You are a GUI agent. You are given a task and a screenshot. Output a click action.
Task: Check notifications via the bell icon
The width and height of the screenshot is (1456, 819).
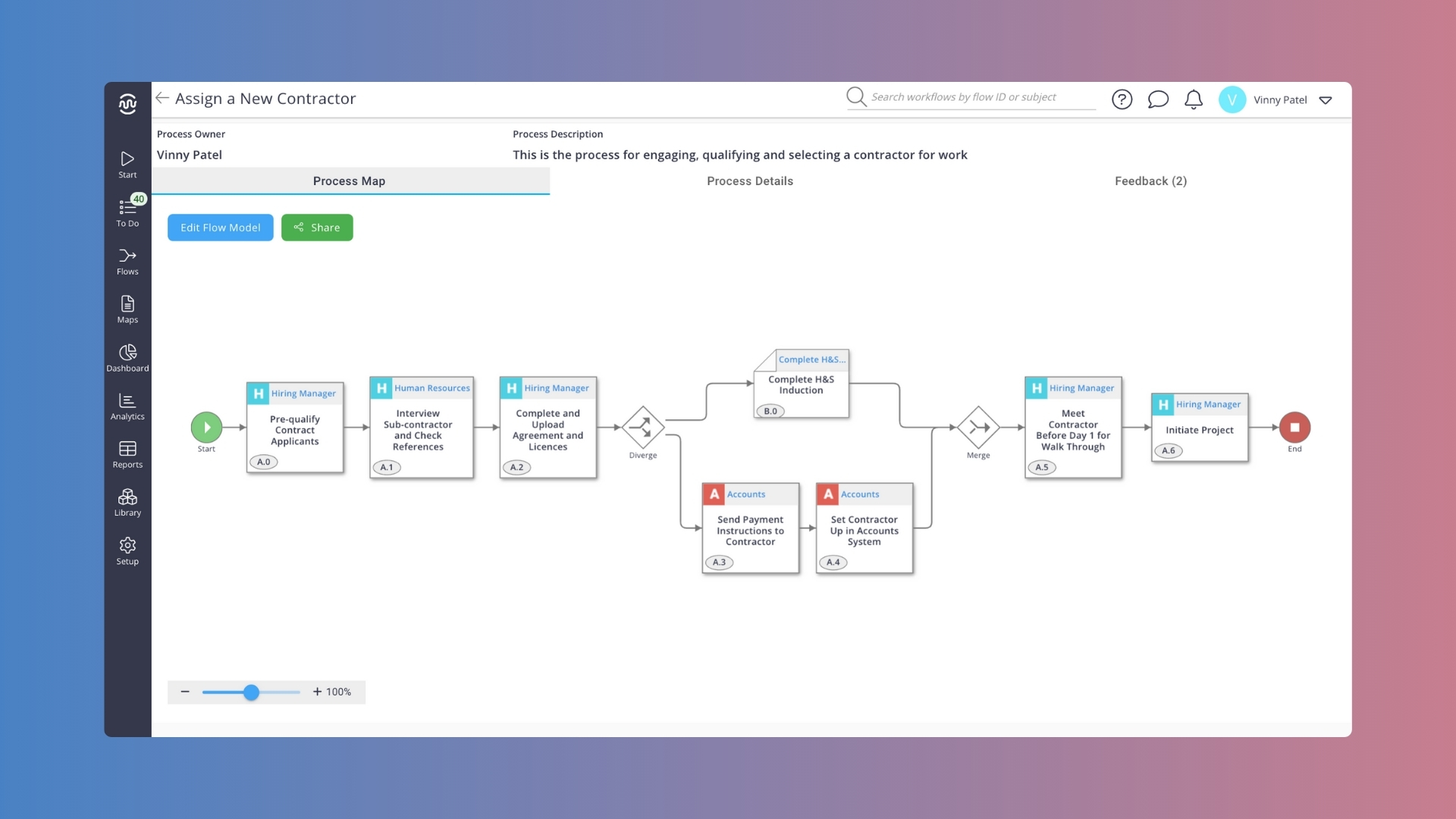coord(1194,99)
